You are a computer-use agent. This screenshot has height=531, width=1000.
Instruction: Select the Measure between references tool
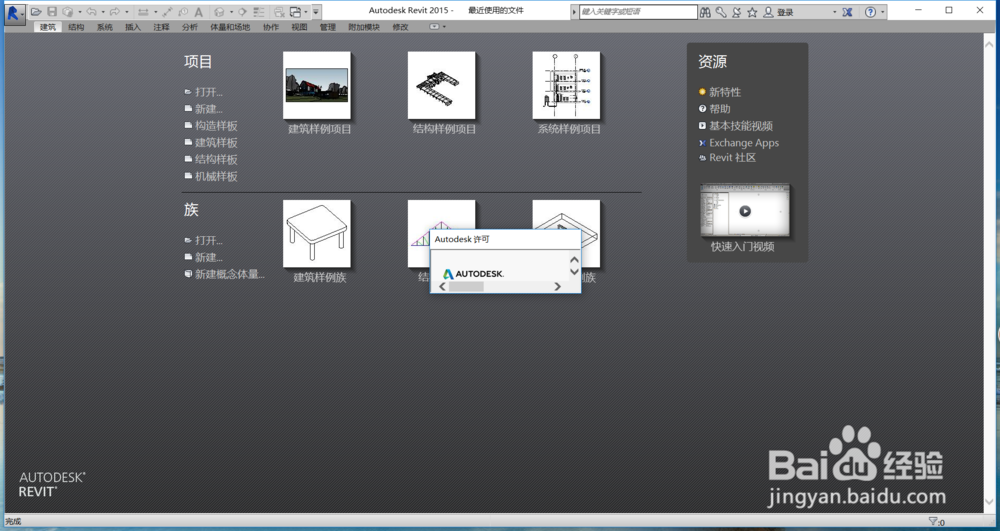[x=143, y=11]
